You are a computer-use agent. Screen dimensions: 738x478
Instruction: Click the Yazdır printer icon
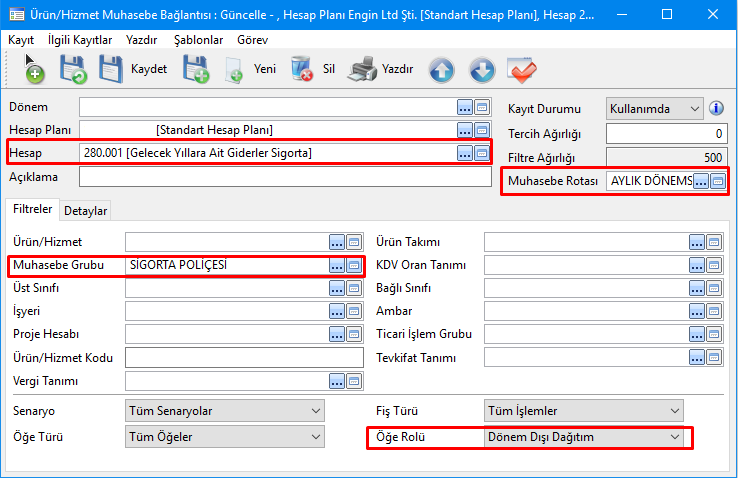tap(361, 69)
